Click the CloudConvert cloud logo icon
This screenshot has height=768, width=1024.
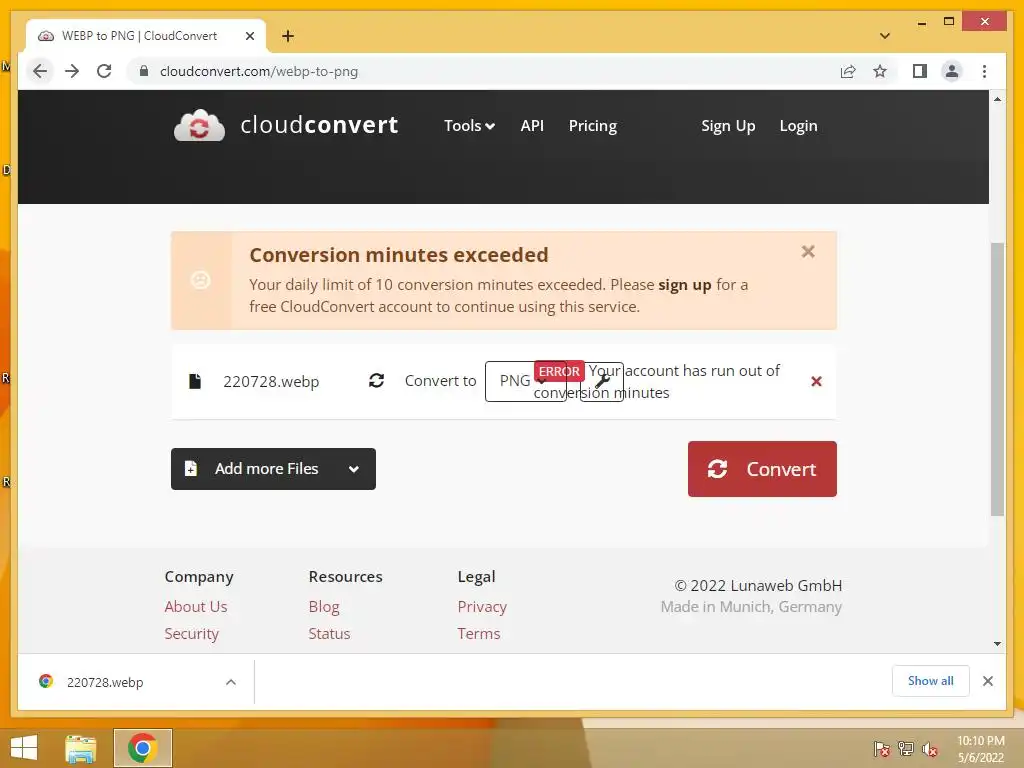coord(199,125)
